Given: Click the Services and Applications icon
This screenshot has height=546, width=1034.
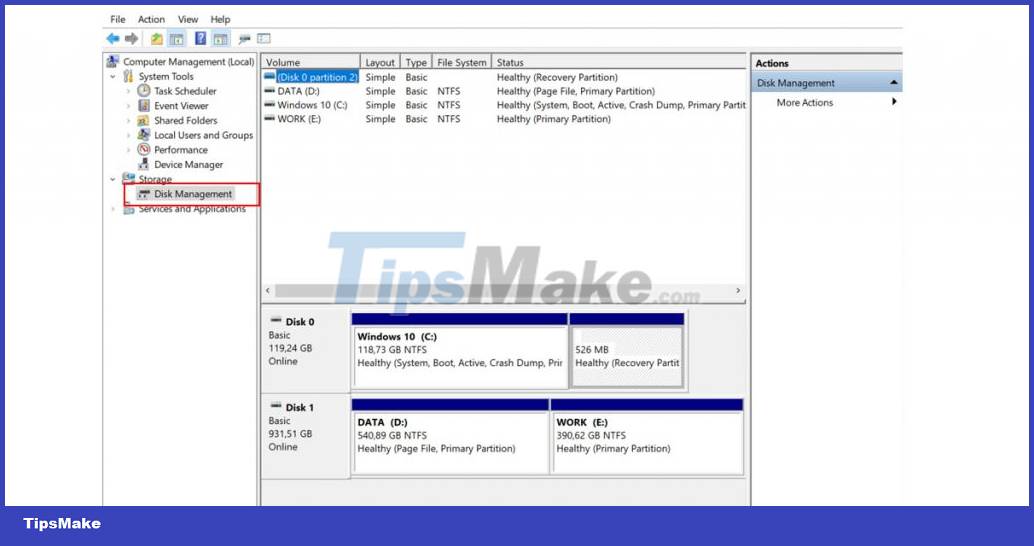Looking at the screenshot, I should click(129, 209).
